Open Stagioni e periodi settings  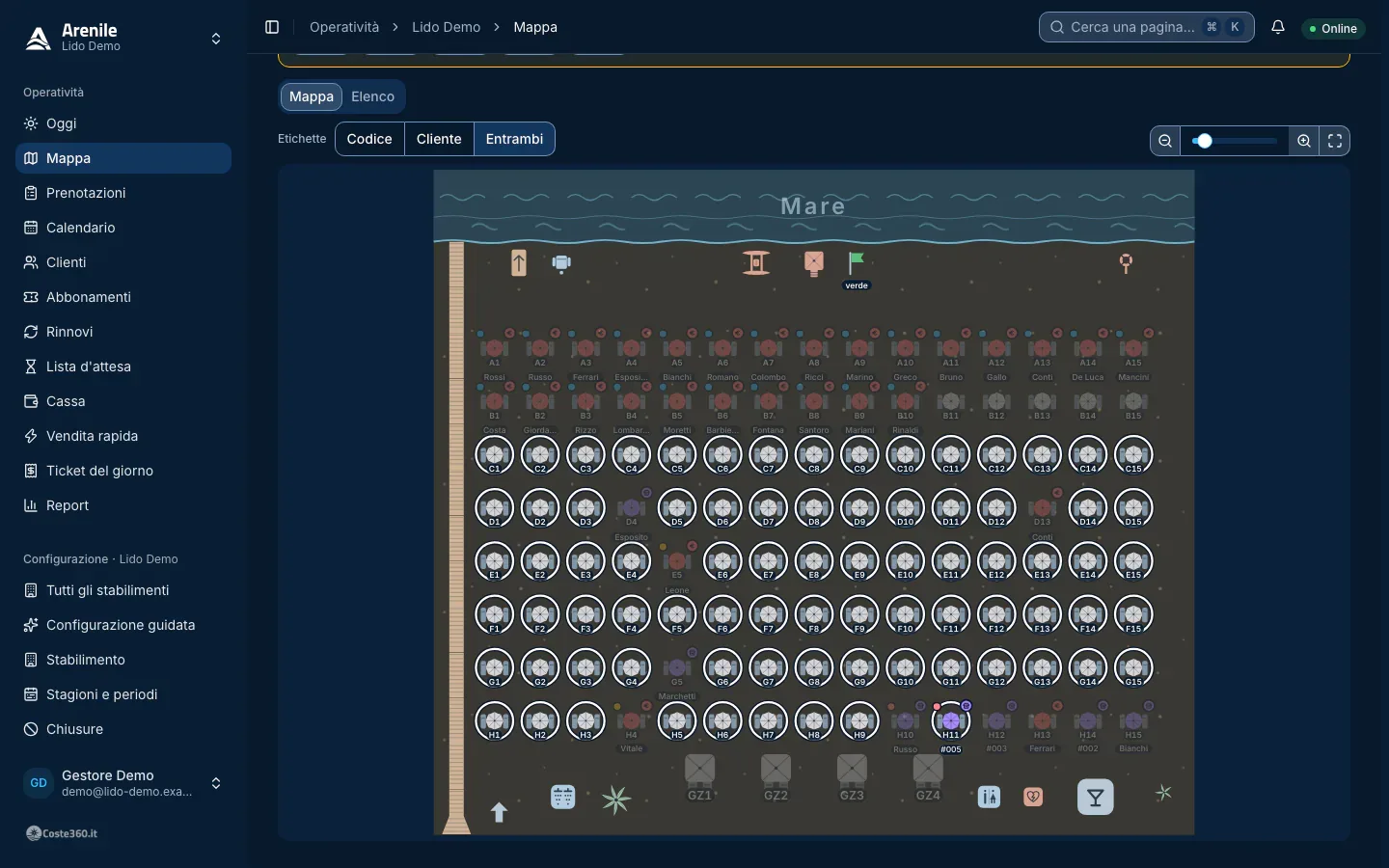123,694
